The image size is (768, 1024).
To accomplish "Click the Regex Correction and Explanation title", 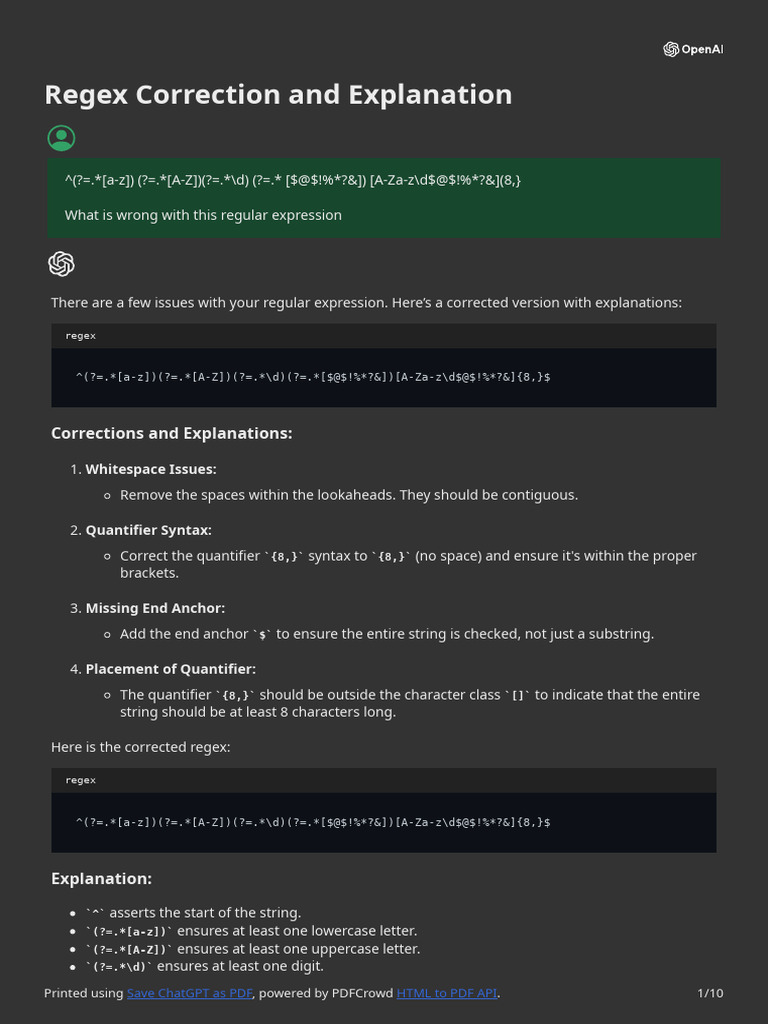I will [278, 95].
